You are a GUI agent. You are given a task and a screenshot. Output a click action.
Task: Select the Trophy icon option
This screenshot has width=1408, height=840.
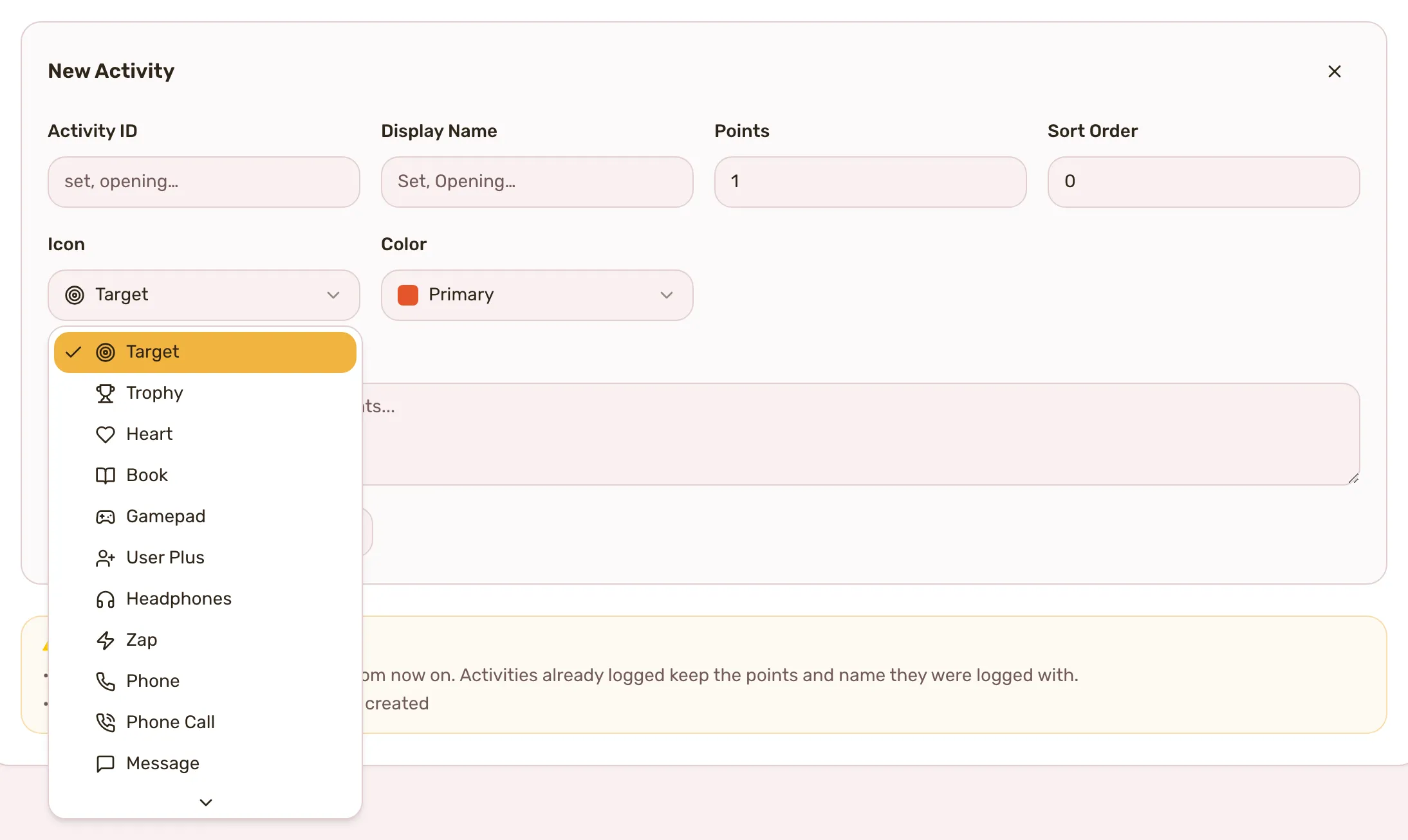[x=205, y=393]
